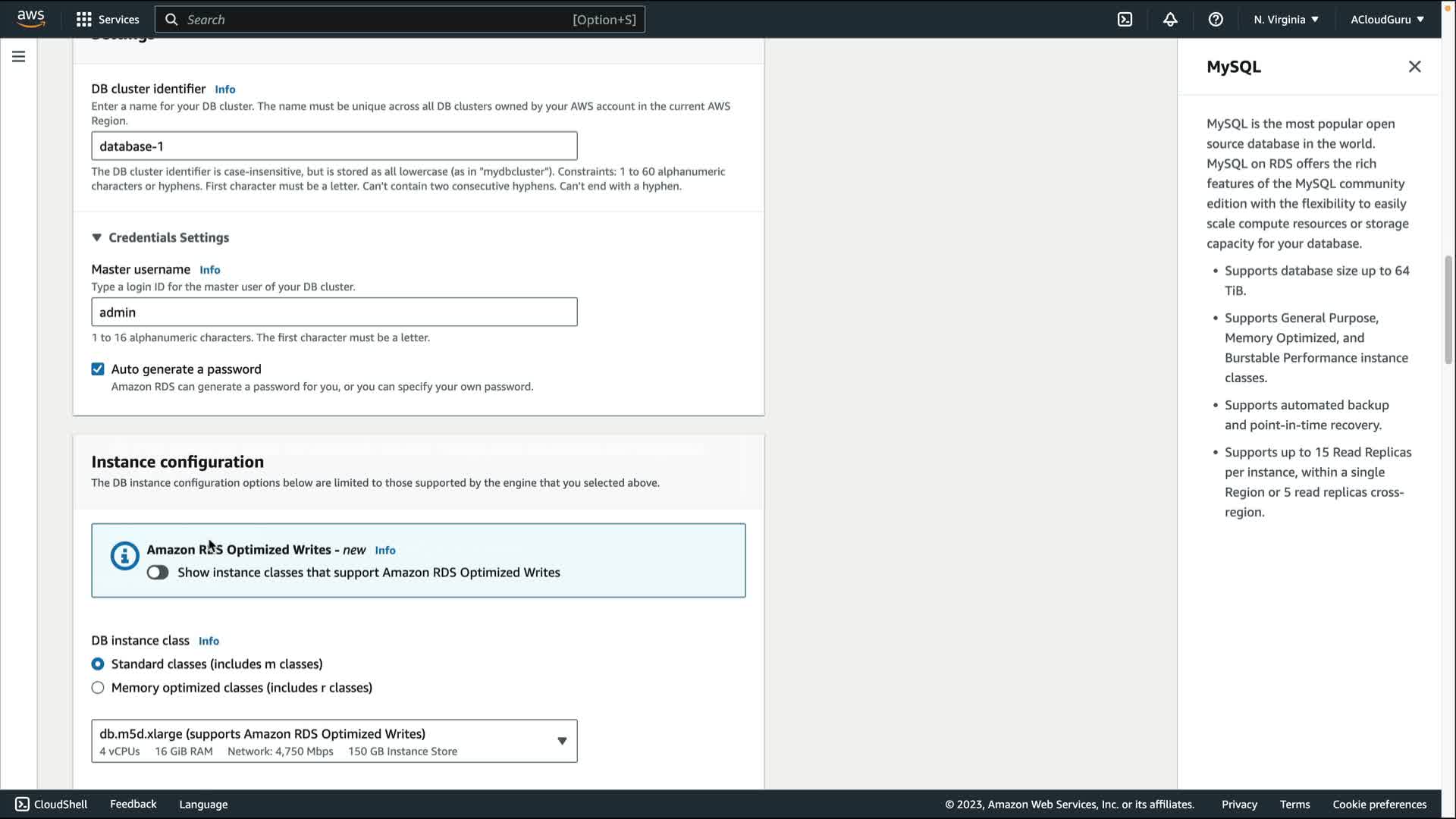Close the MySQL help panel
This screenshot has width=1456, height=819.
click(1414, 67)
